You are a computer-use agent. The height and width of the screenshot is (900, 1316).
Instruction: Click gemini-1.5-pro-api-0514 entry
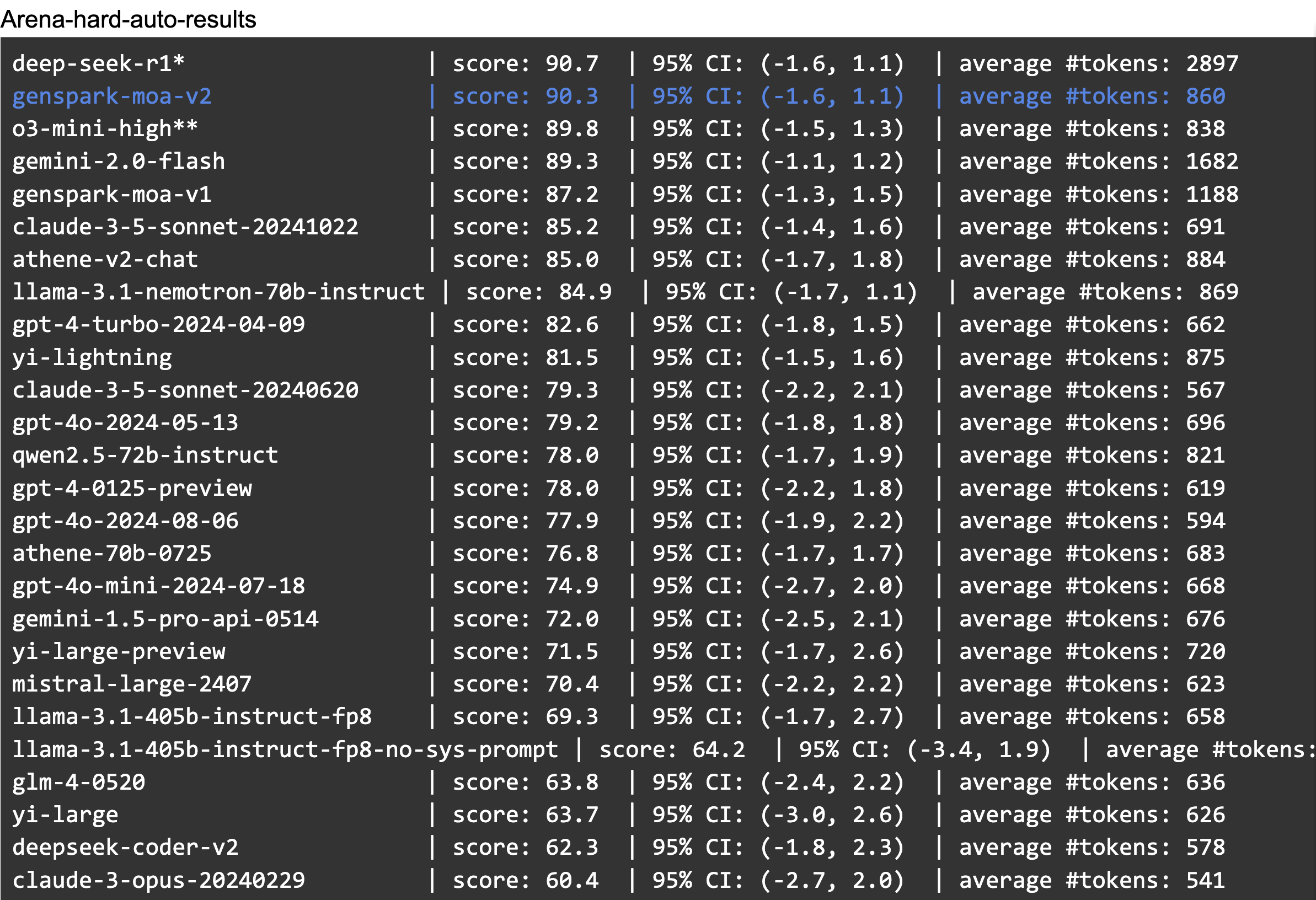[x=165, y=619]
